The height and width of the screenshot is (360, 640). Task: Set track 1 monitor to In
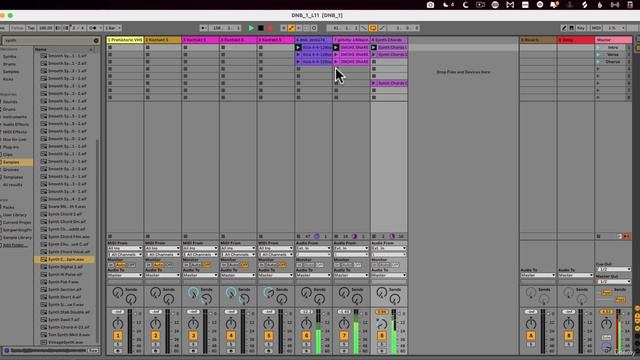click(111, 265)
